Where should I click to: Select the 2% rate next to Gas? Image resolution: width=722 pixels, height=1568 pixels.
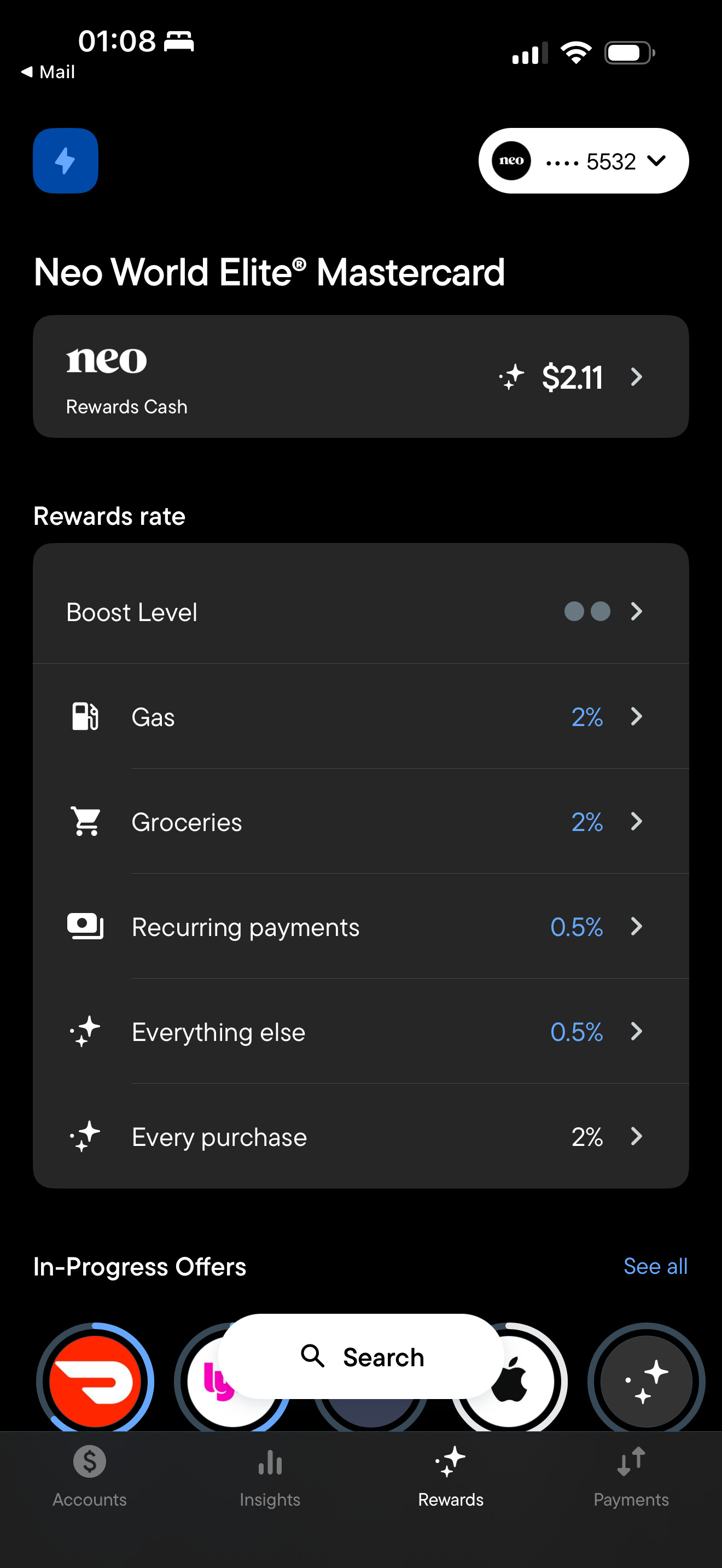(x=587, y=717)
